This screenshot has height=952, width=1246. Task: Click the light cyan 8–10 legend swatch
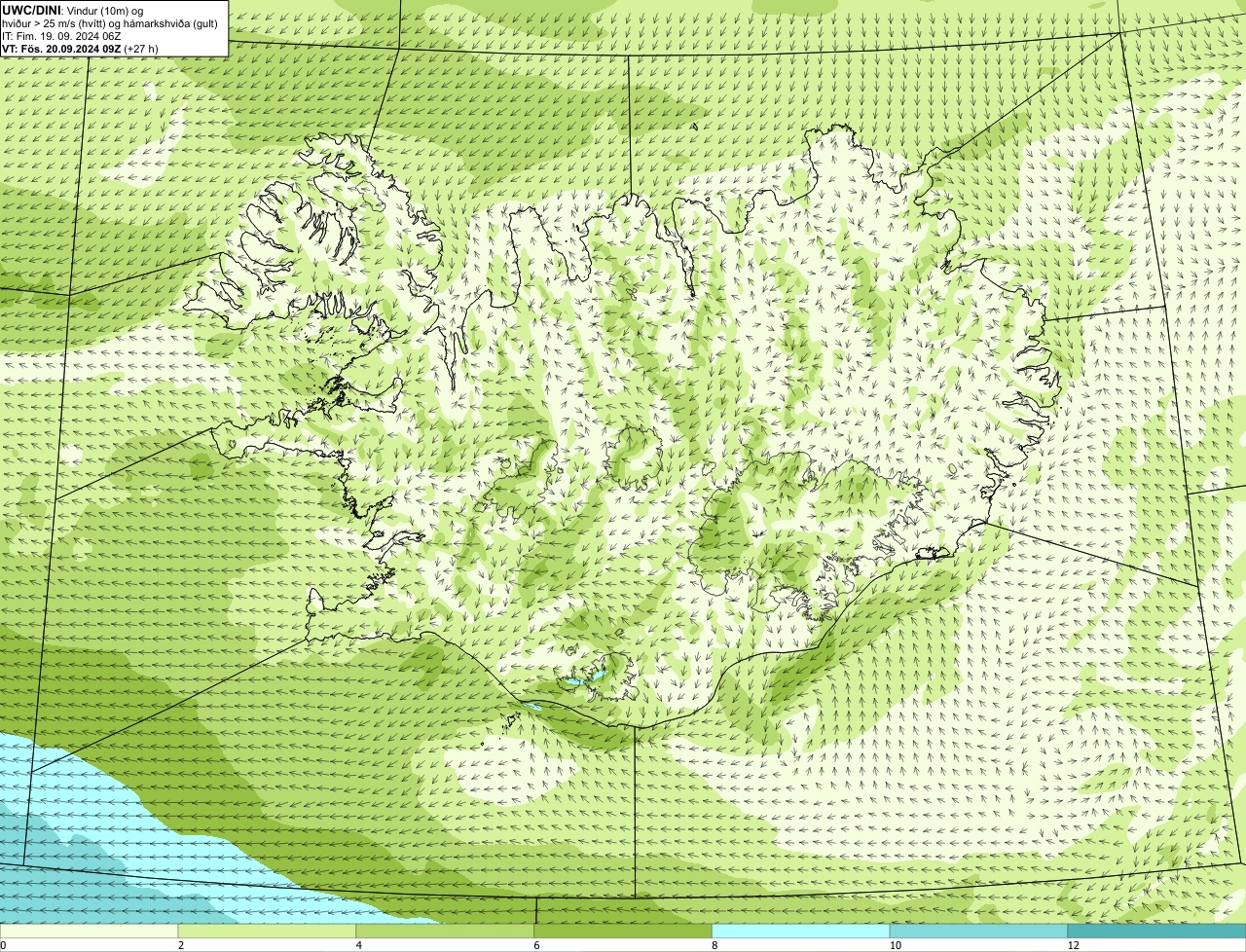point(801,932)
